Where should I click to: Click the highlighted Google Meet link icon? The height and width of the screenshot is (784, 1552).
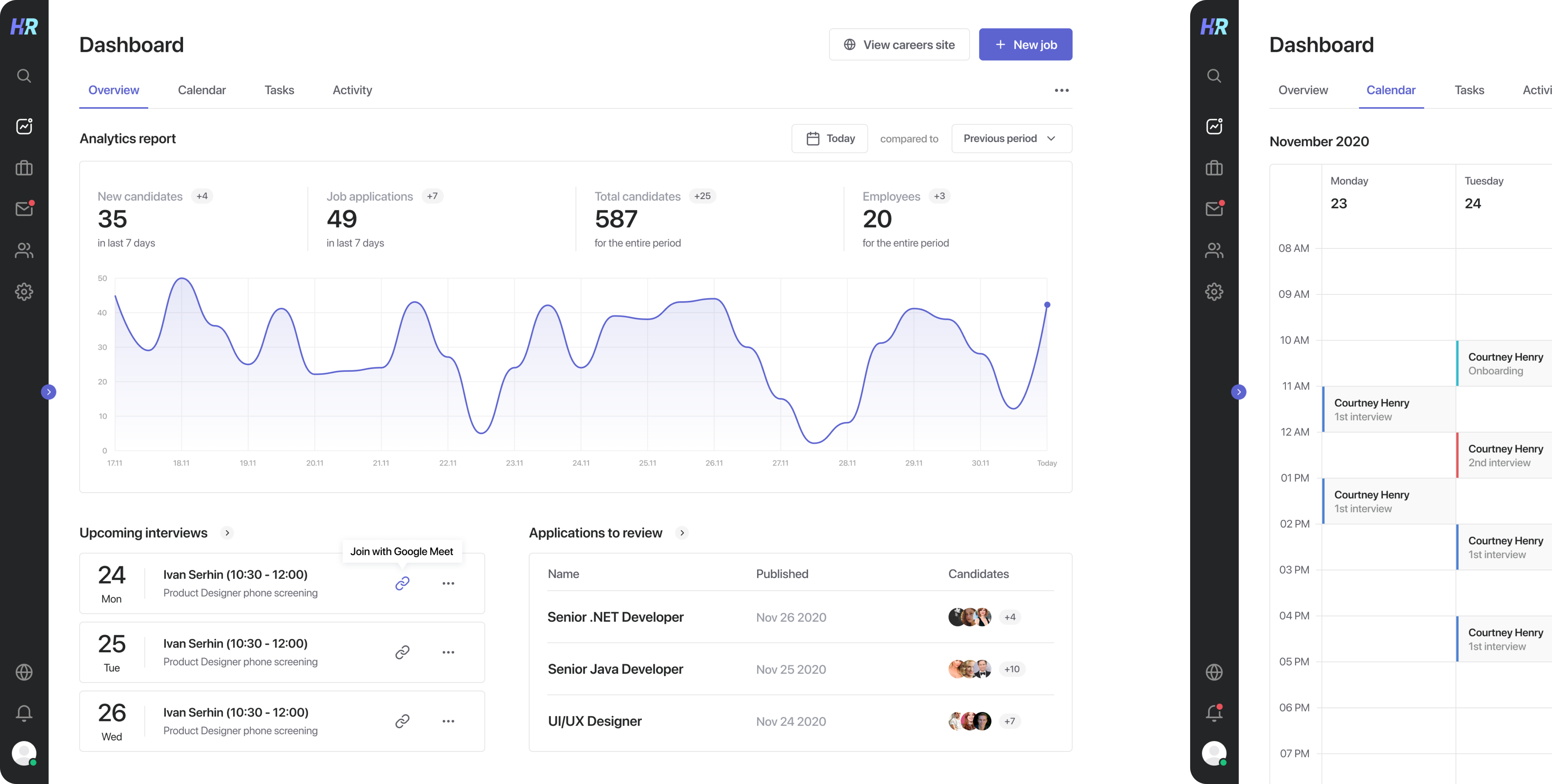pyautogui.click(x=402, y=583)
